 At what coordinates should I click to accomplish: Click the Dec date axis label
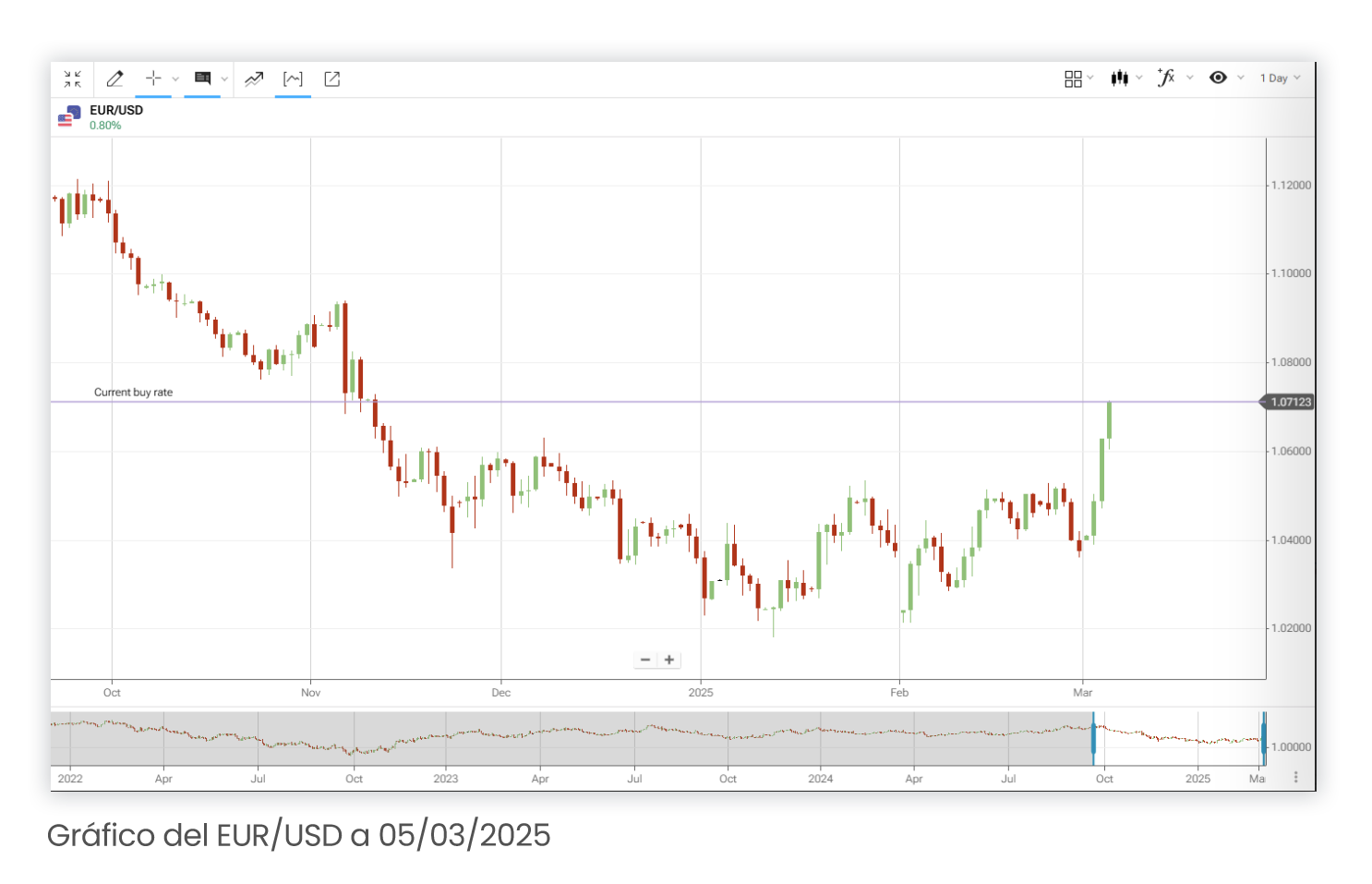tap(501, 693)
